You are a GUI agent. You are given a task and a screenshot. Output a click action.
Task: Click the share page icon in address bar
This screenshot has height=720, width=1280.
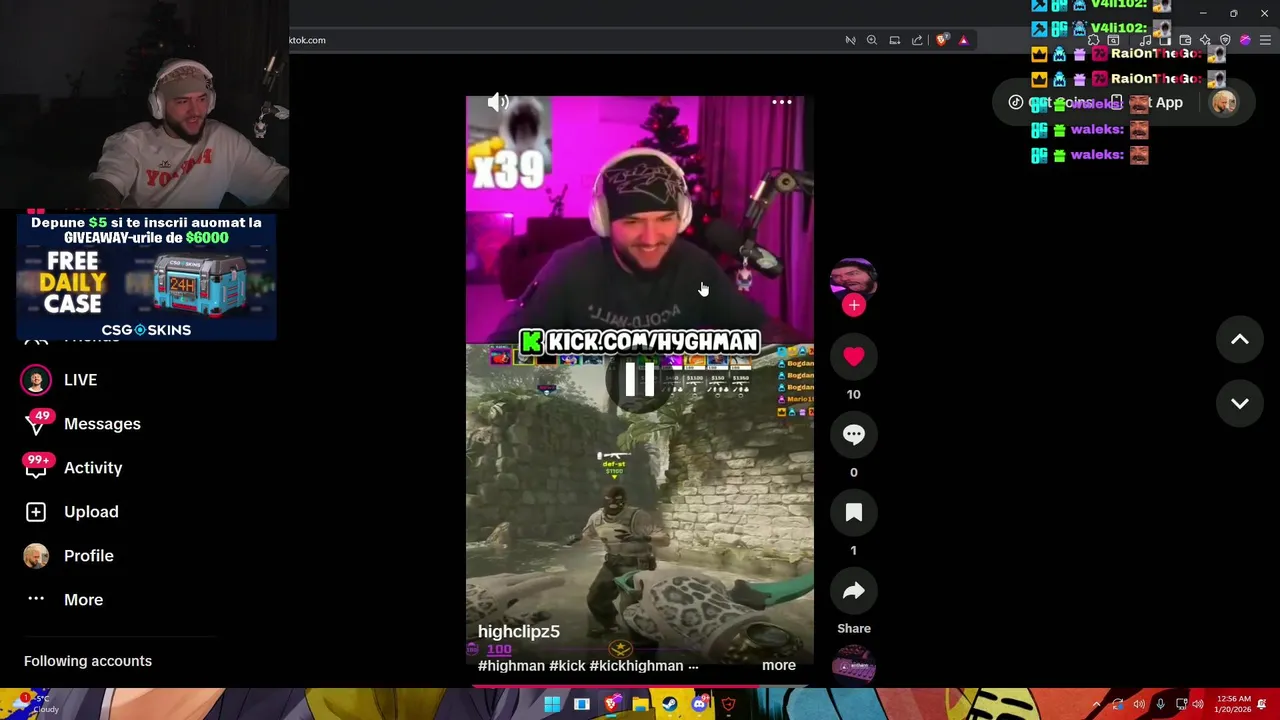coord(917,40)
